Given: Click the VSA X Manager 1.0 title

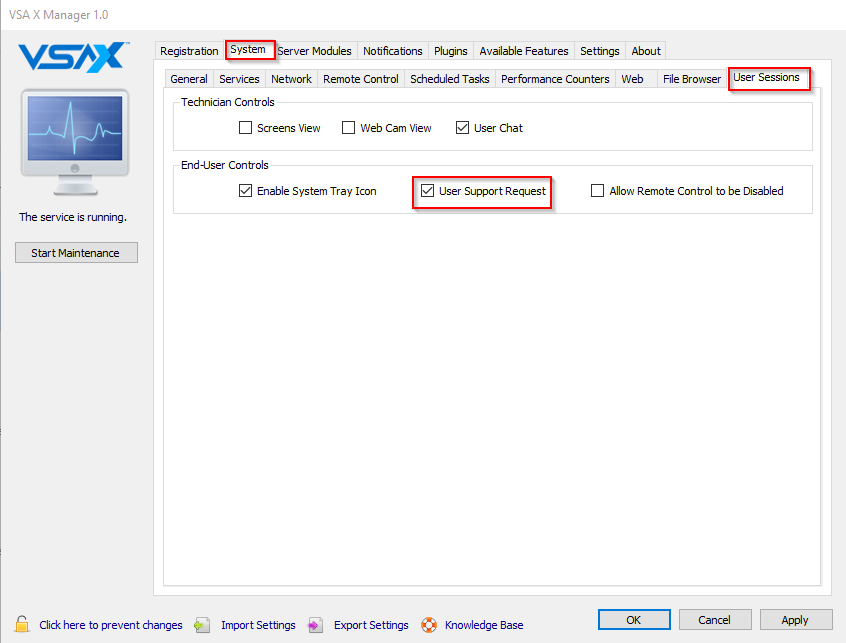Looking at the screenshot, I should (x=58, y=15).
